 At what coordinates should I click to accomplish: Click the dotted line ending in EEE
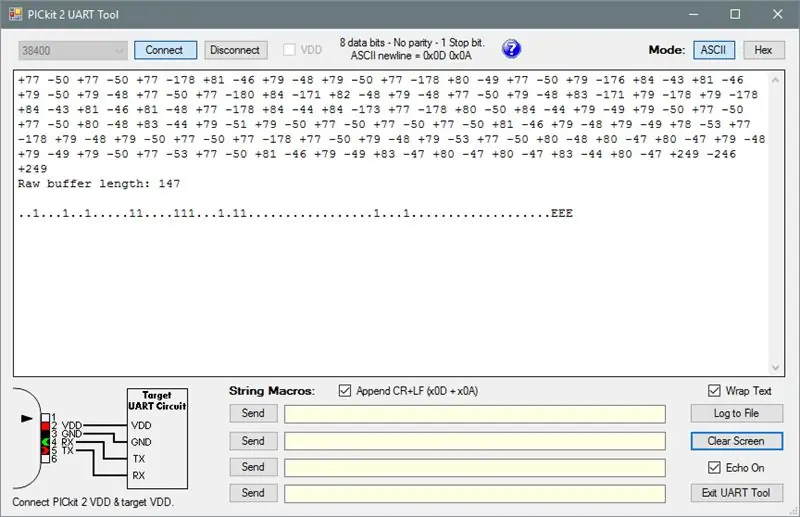[x=295, y=213]
